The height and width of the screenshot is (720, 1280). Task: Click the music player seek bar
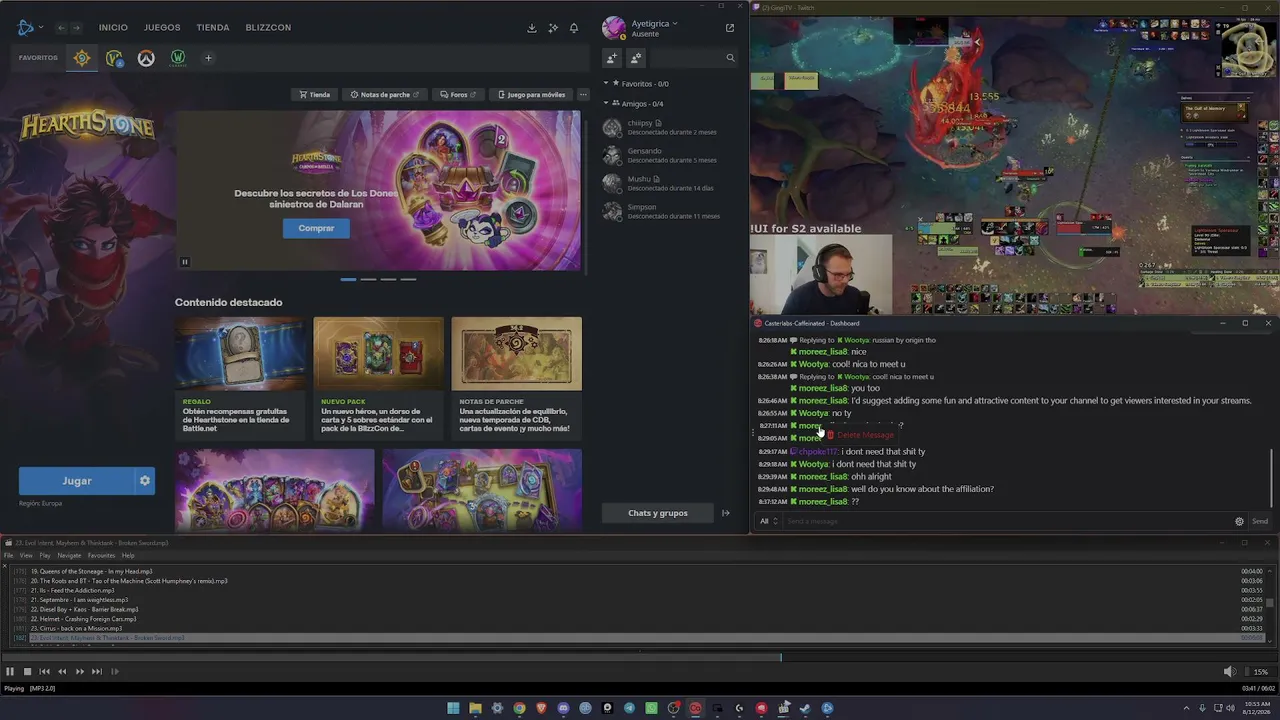pyautogui.click(x=640, y=658)
